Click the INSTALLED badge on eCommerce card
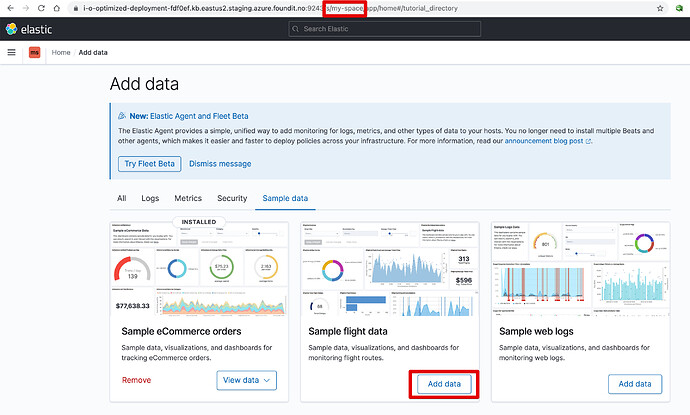The image size is (690, 415). [199, 222]
